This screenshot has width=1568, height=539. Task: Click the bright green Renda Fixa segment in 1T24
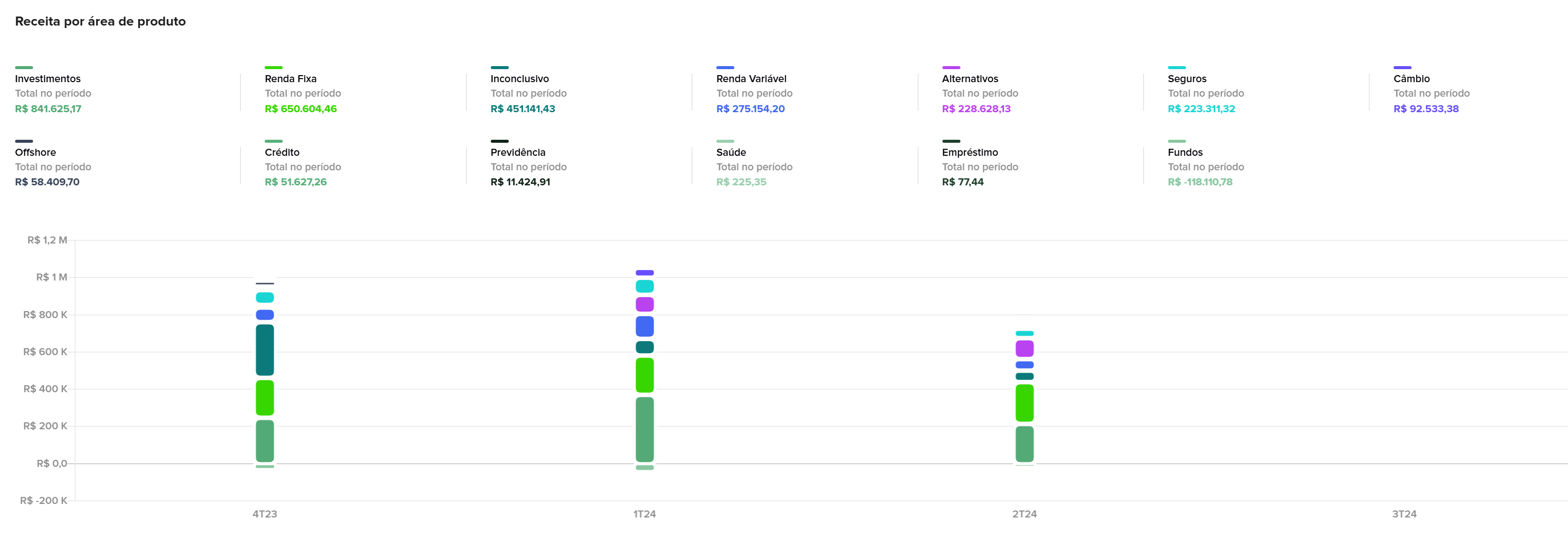pyautogui.click(x=645, y=375)
